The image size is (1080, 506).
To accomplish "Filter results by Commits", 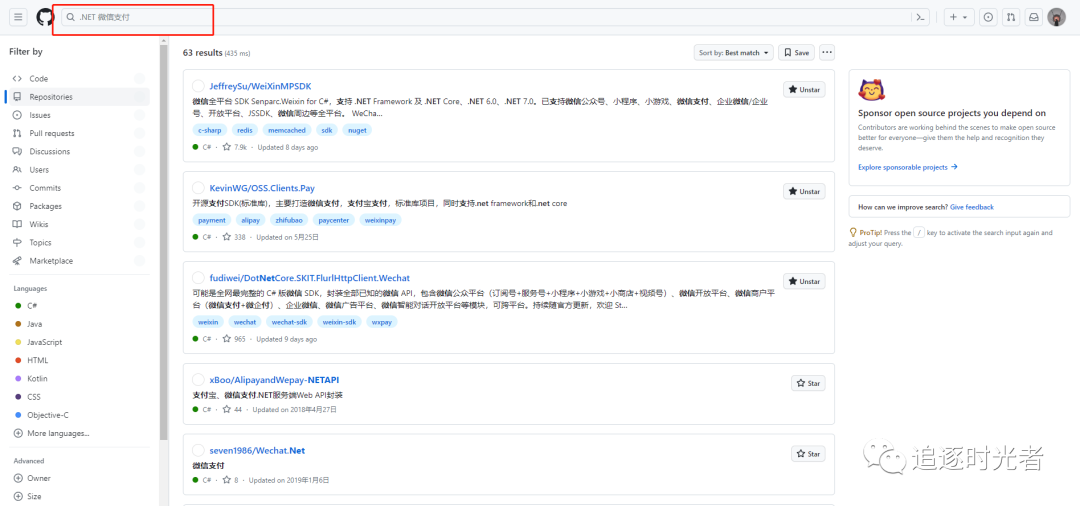I will [x=77, y=188].
